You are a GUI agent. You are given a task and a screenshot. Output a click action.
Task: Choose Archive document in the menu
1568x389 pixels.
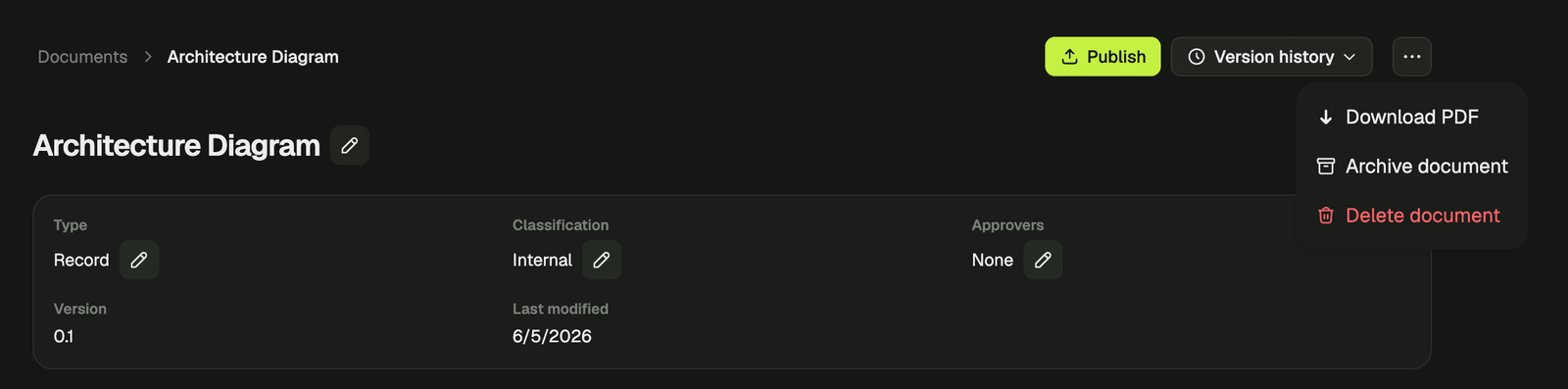coord(1411,167)
